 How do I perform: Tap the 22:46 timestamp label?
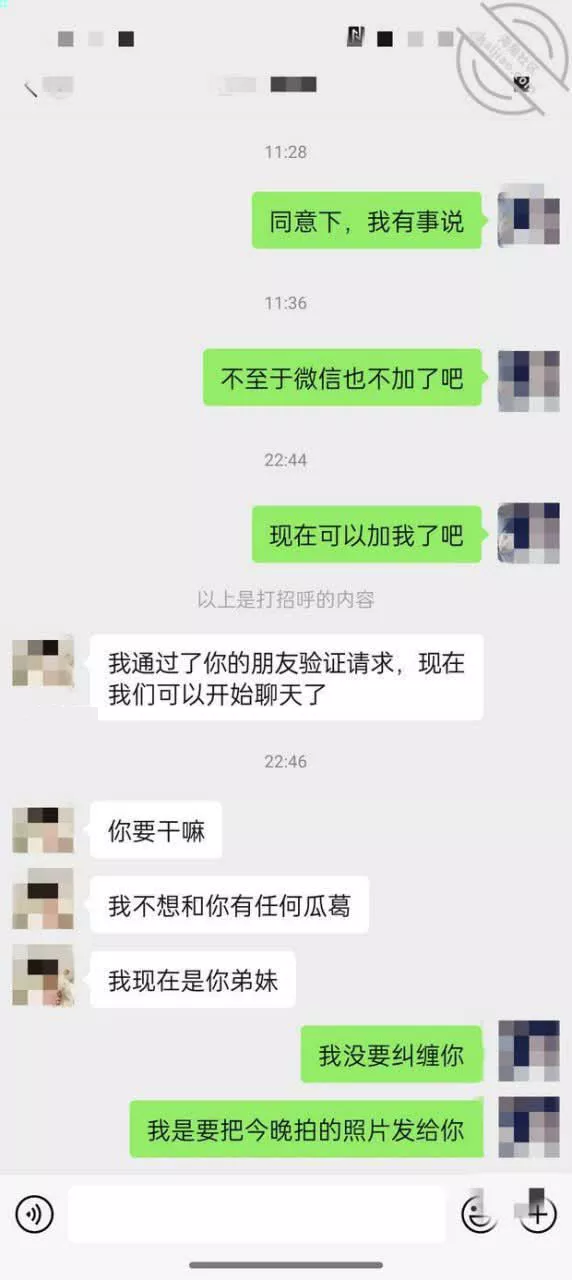(x=286, y=761)
